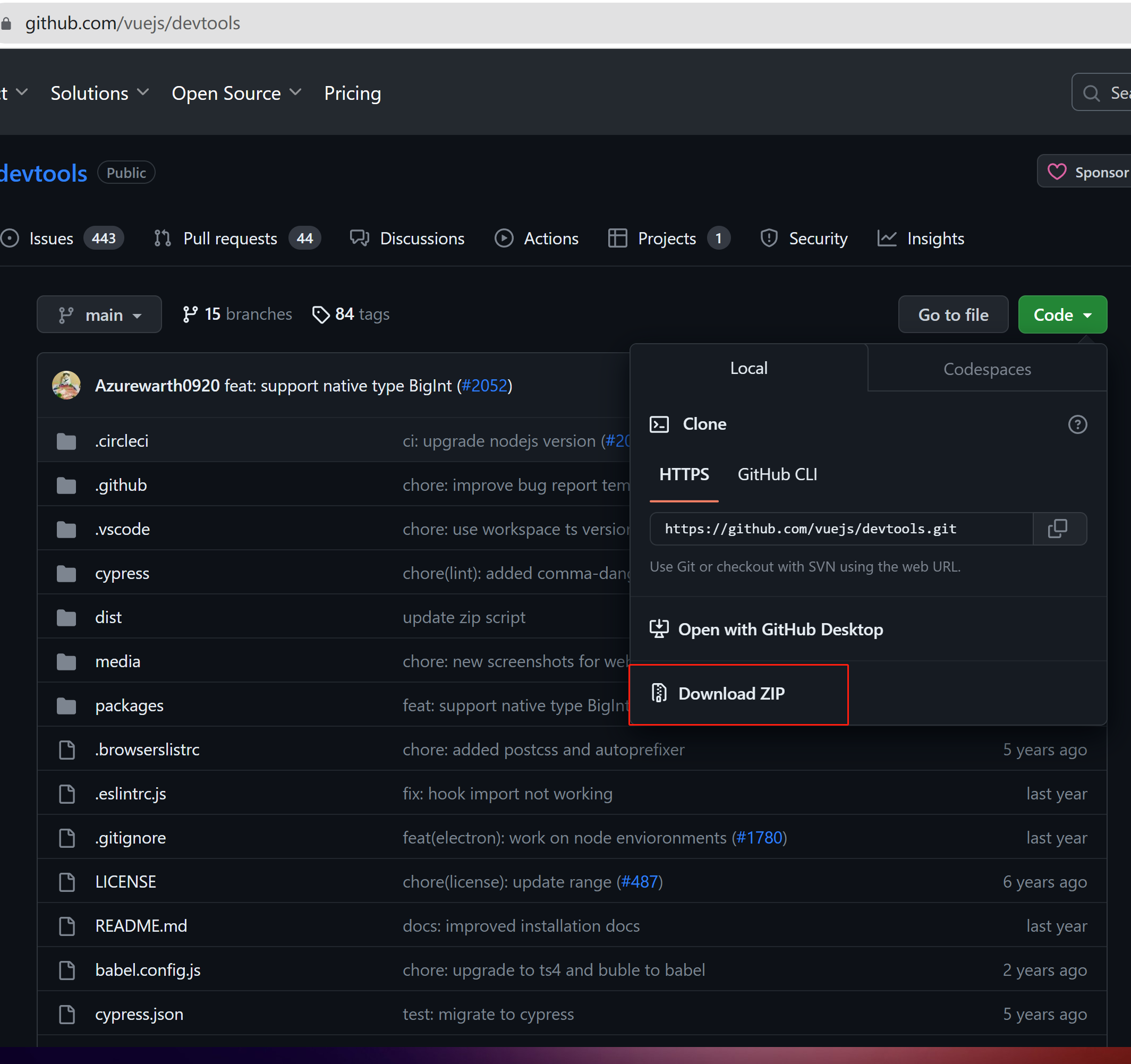The width and height of the screenshot is (1131, 1064).
Task: Click the .eslintrc.js file icon
Action: [67, 794]
